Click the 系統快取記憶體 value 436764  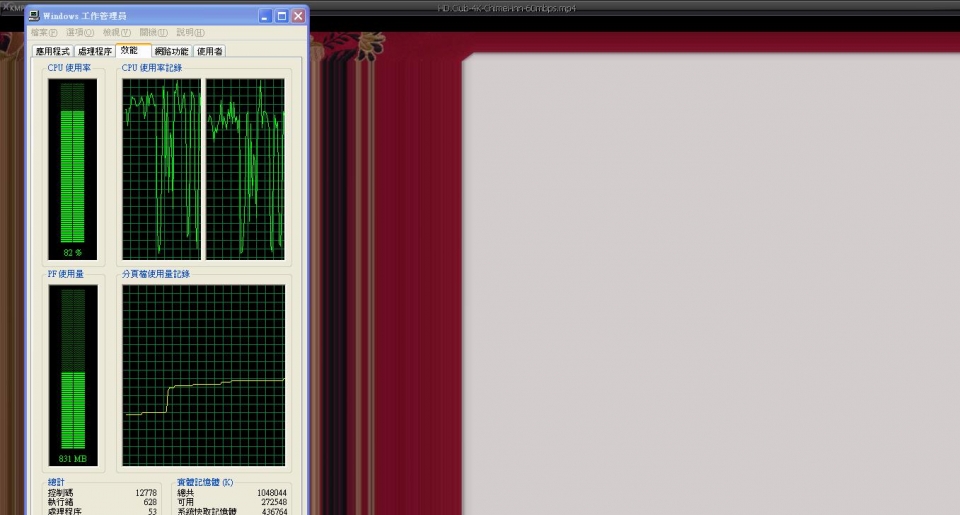point(274,511)
